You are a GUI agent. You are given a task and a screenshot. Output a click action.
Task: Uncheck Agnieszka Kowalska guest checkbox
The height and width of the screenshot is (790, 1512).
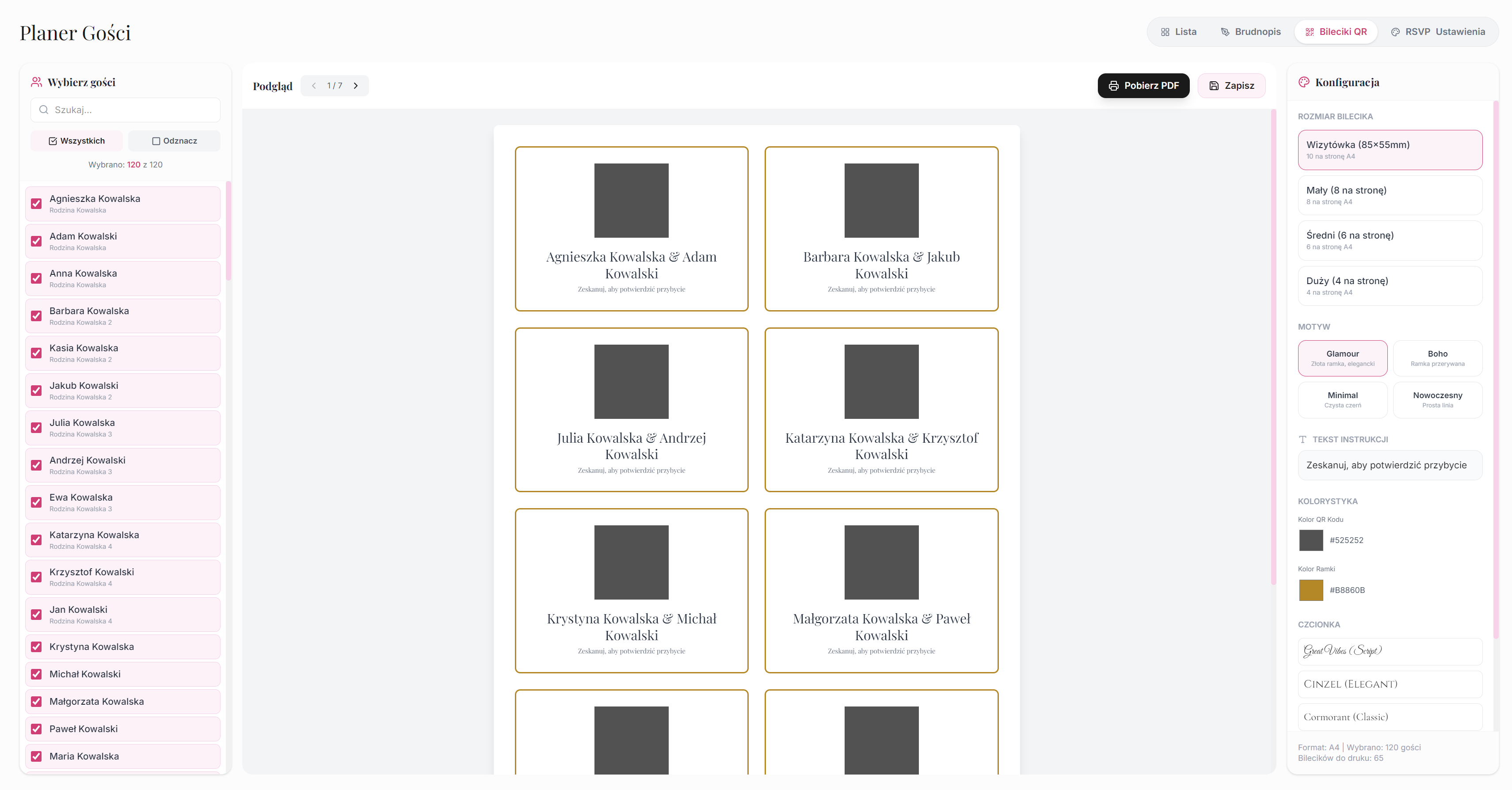click(x=36, y=204)
